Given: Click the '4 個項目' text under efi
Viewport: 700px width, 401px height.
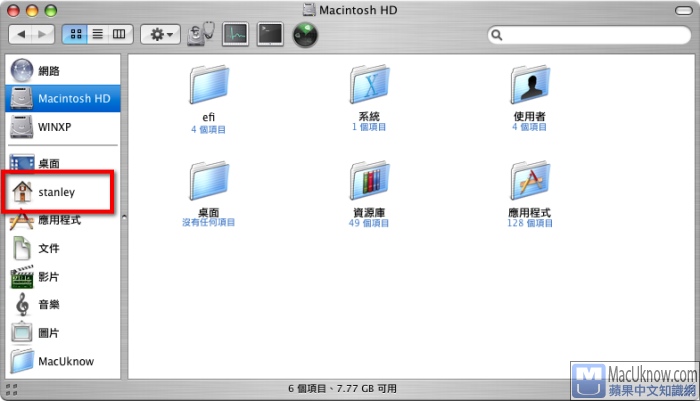Looking at the screenshot, I should (x=208, y=129).
